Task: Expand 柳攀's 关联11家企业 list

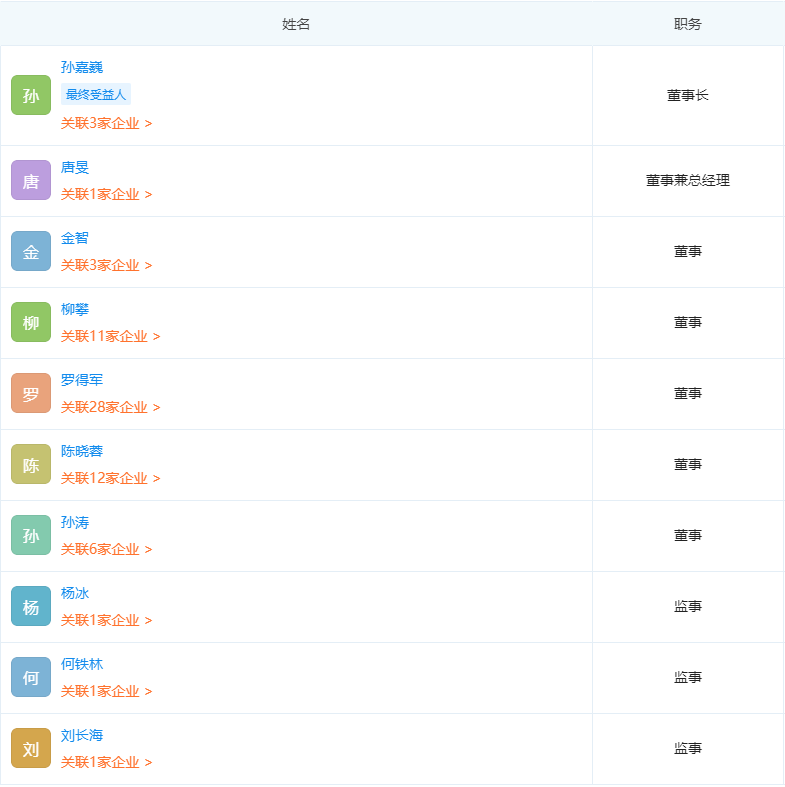Action: (110, 336)
